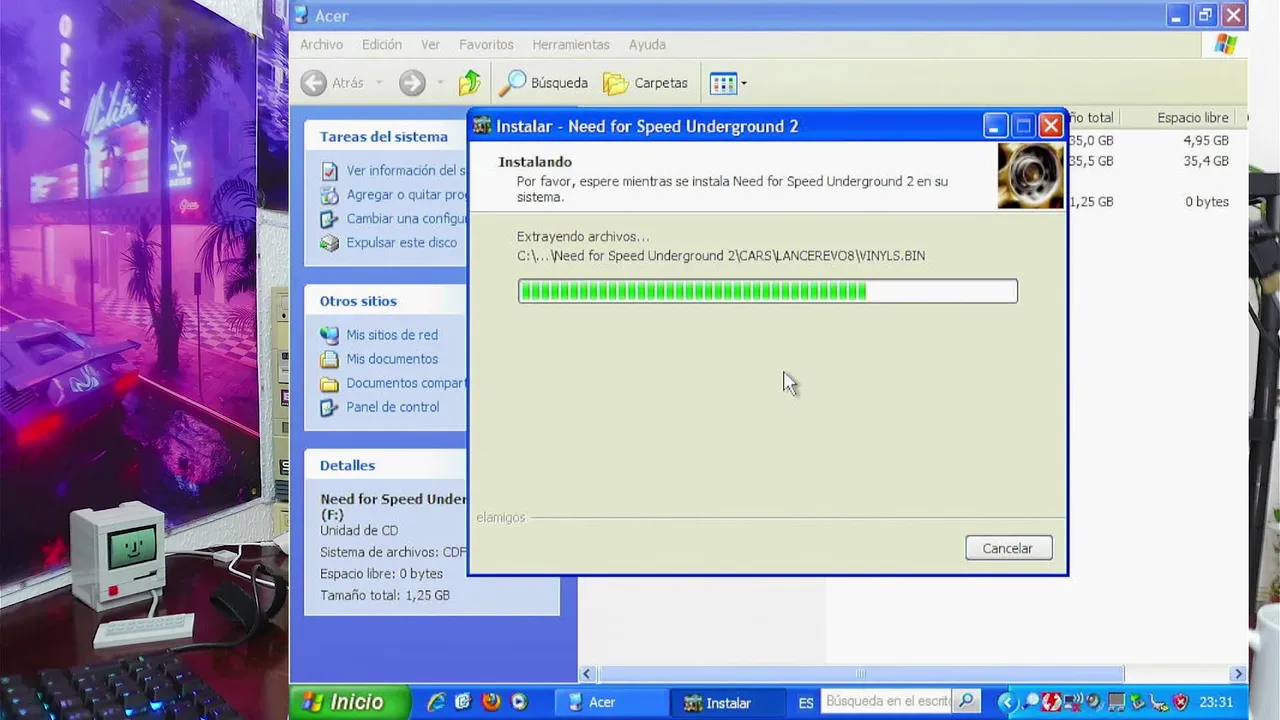The width and height of the screenshot is (1280, 720).
Task: Click the desktop search input field
Action: point(887,702)
